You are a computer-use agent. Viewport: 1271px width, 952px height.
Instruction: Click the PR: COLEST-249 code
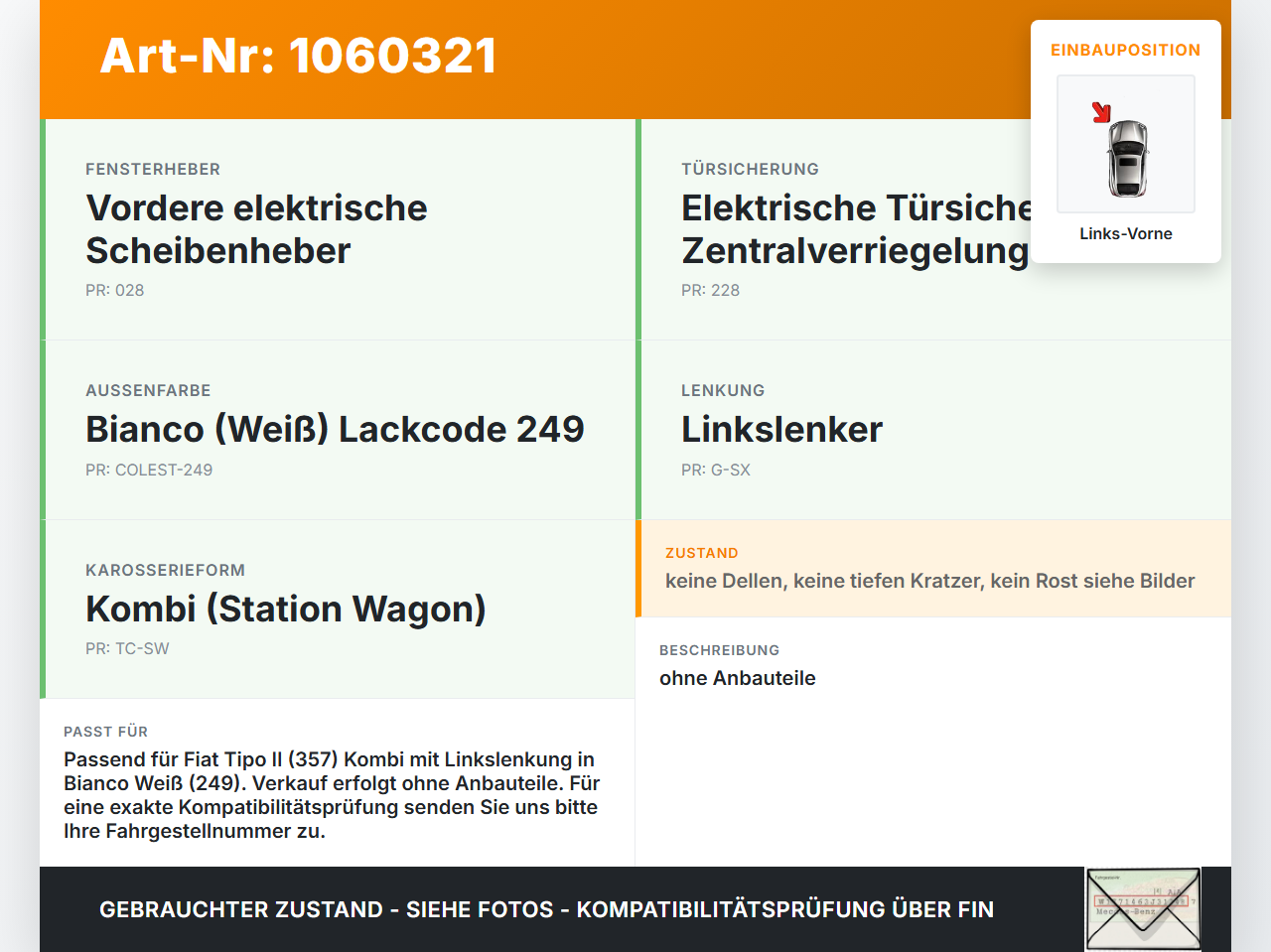point(149,470)
